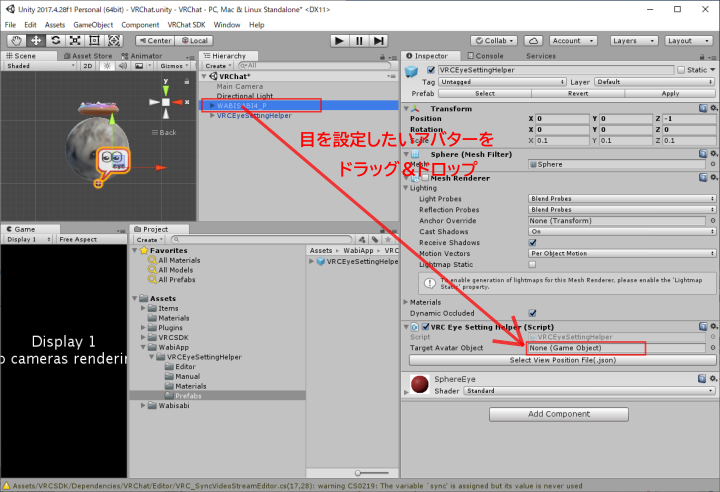The height and width of the screenshot is (492, 720).
Task: Uncheck Dynamic Occluded
Action: (x=533, y=313)
